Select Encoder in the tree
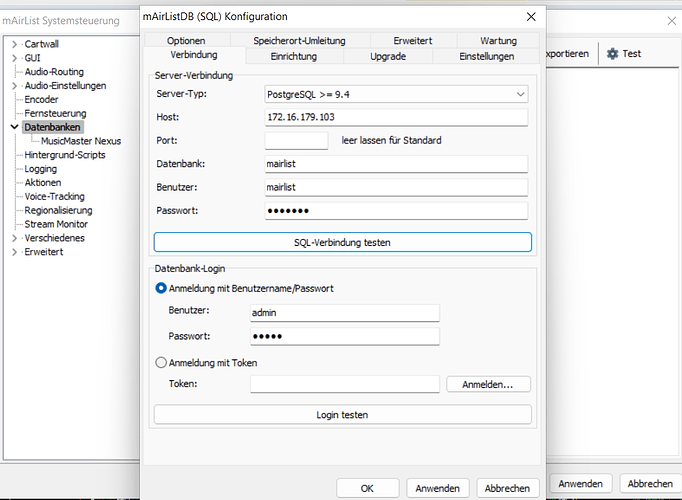682x500 pixels. (x=41, y=100)
